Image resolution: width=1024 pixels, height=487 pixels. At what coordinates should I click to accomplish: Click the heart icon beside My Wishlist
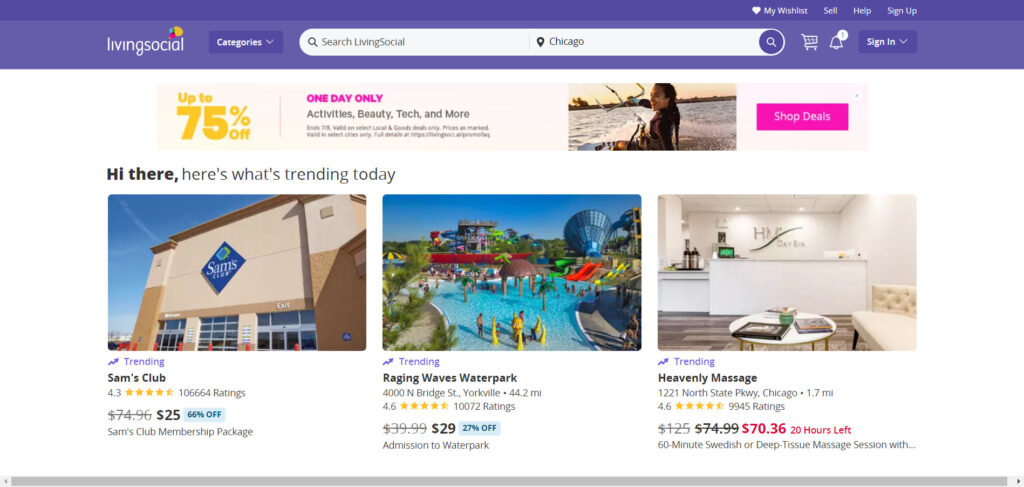pos(756,11)
